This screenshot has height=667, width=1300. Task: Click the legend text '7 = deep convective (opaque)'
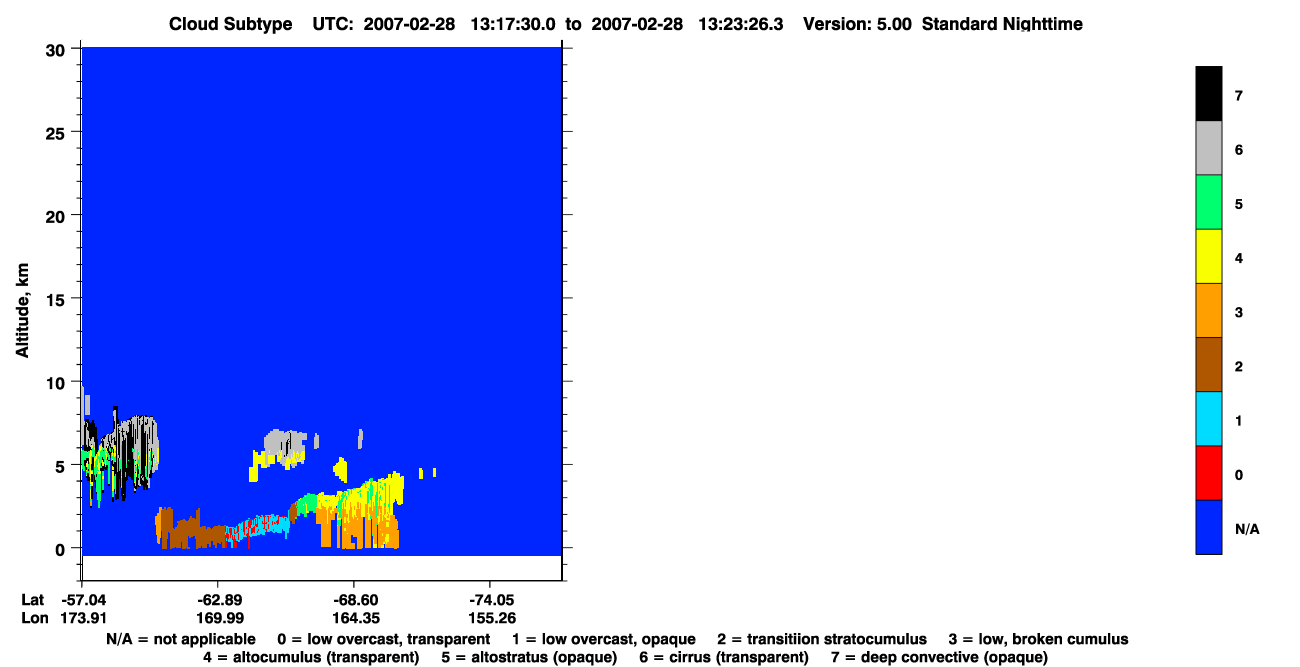pos(939,657)
